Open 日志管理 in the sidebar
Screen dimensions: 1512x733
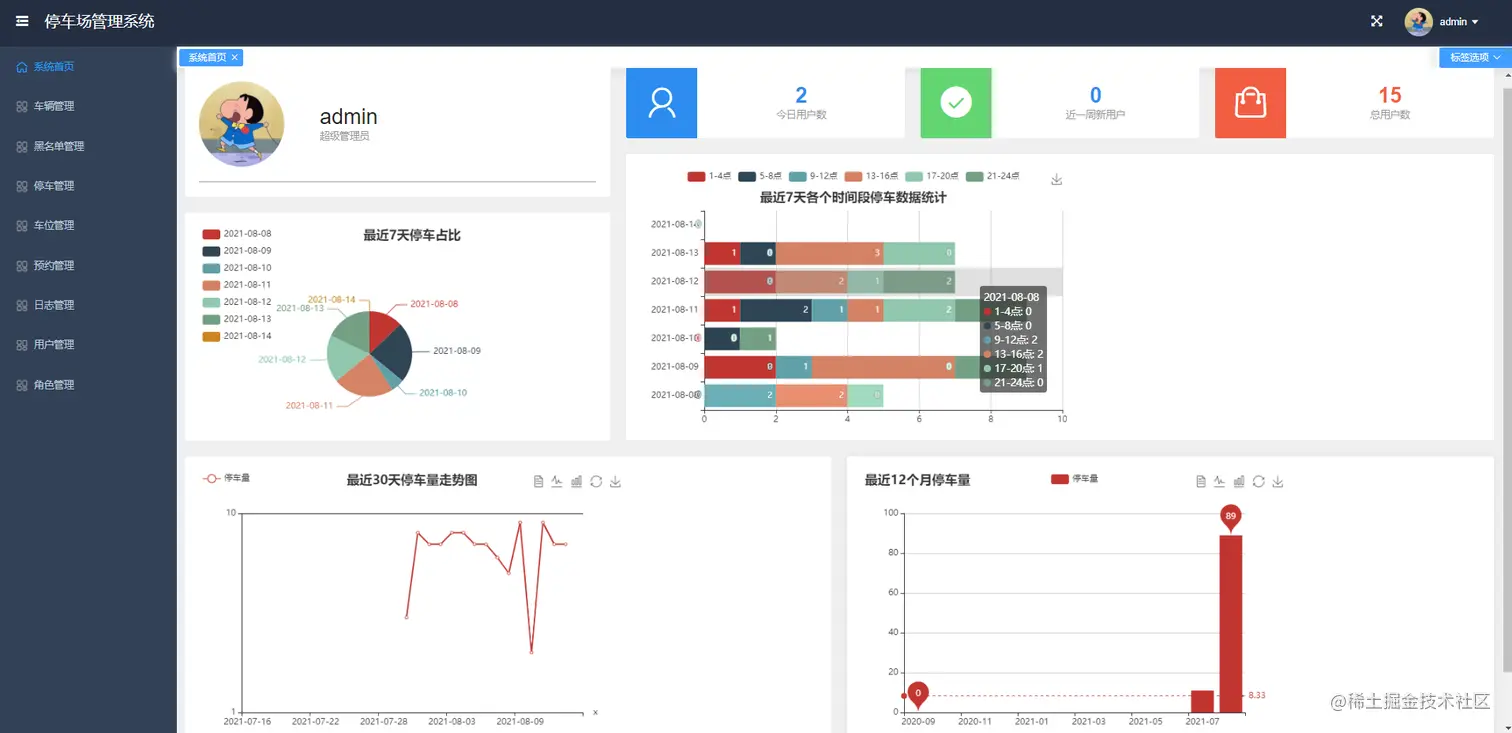(88, 305)
